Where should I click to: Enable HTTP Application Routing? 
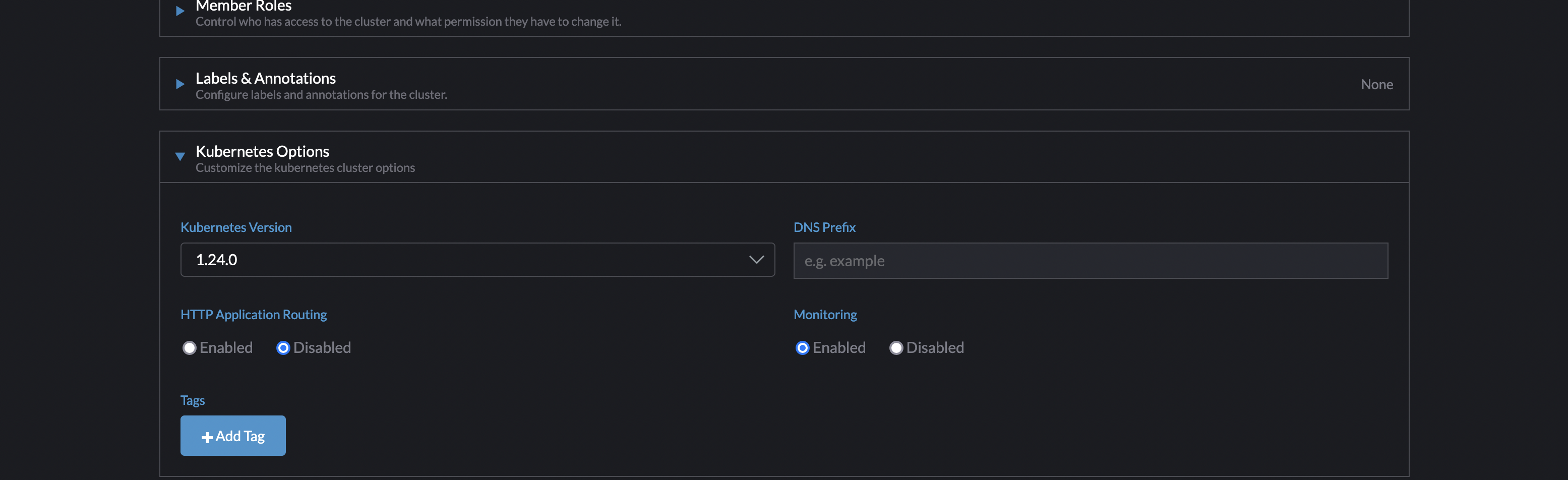(x=189, y=347)
